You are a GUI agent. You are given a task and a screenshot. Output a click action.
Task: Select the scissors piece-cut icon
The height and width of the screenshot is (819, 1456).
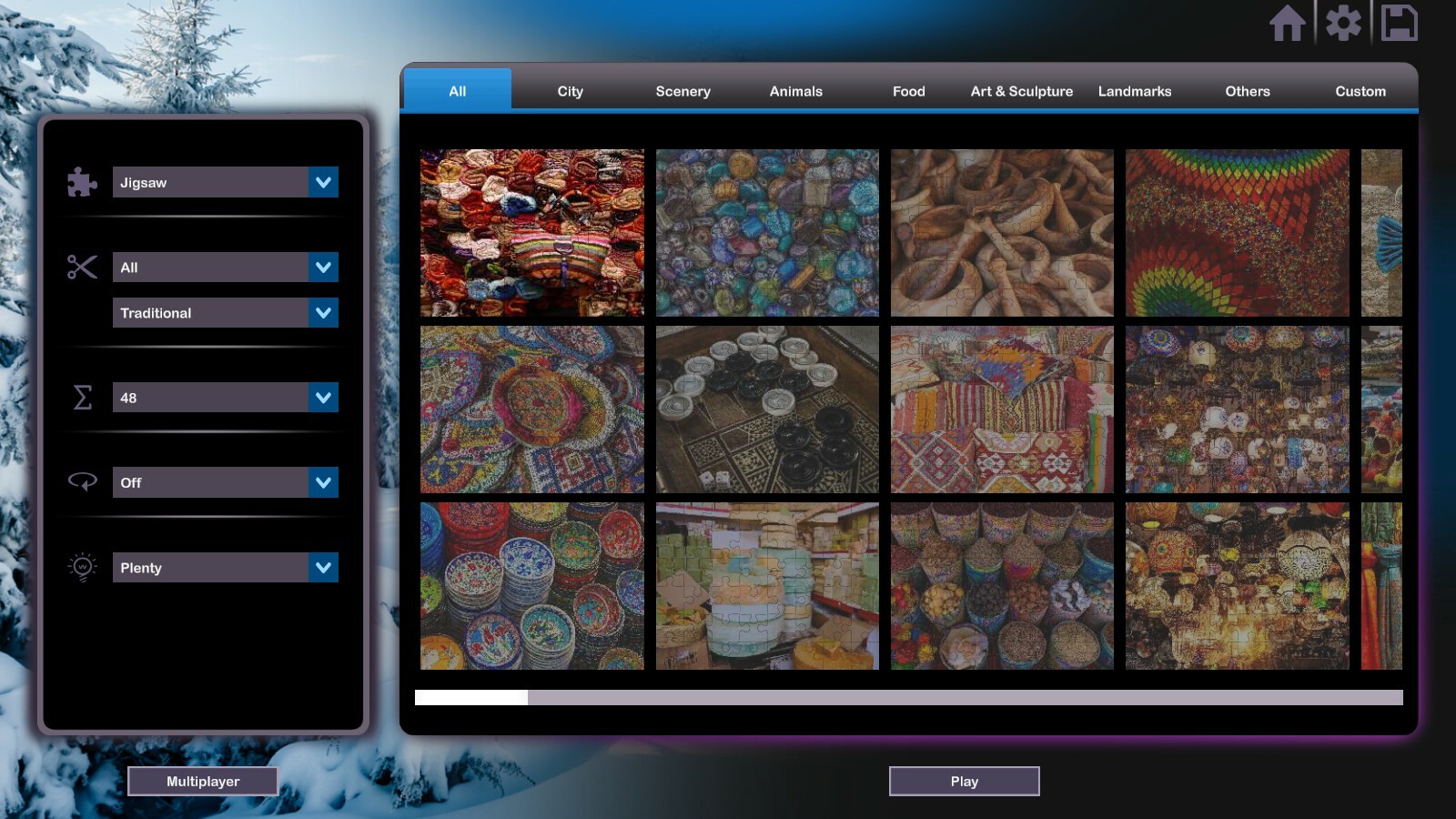pos(81,267)
